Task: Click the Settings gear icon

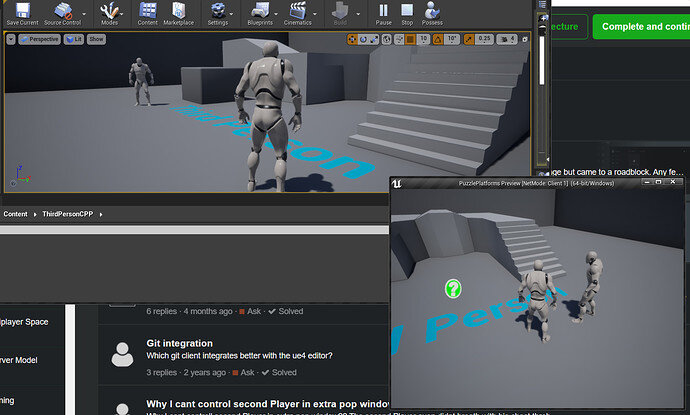Action: (x=218, y=14)
